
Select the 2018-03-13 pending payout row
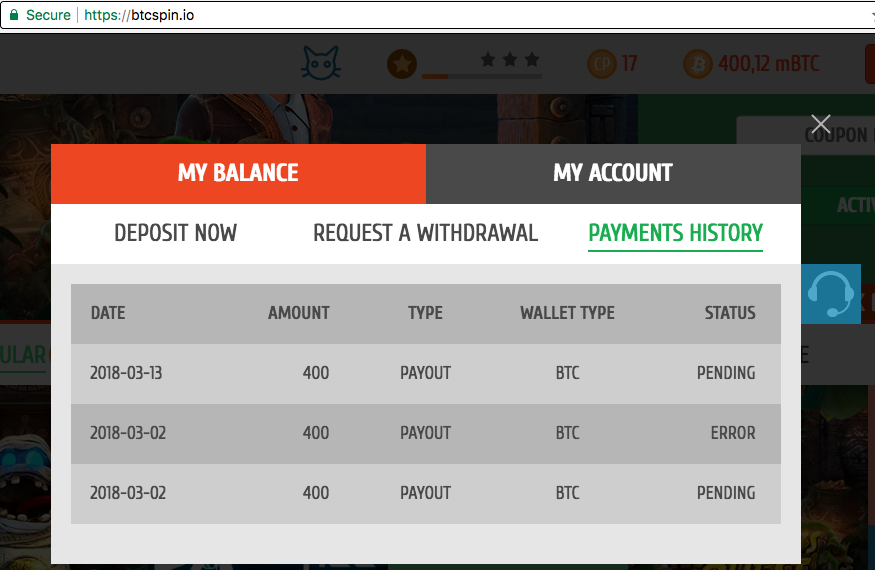[x=426, y=373]
